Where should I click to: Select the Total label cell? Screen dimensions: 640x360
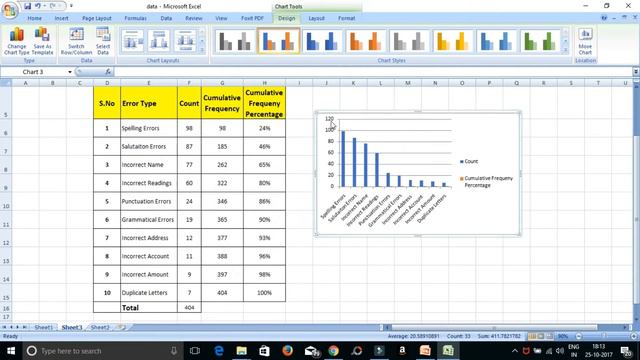pos(149,308)
